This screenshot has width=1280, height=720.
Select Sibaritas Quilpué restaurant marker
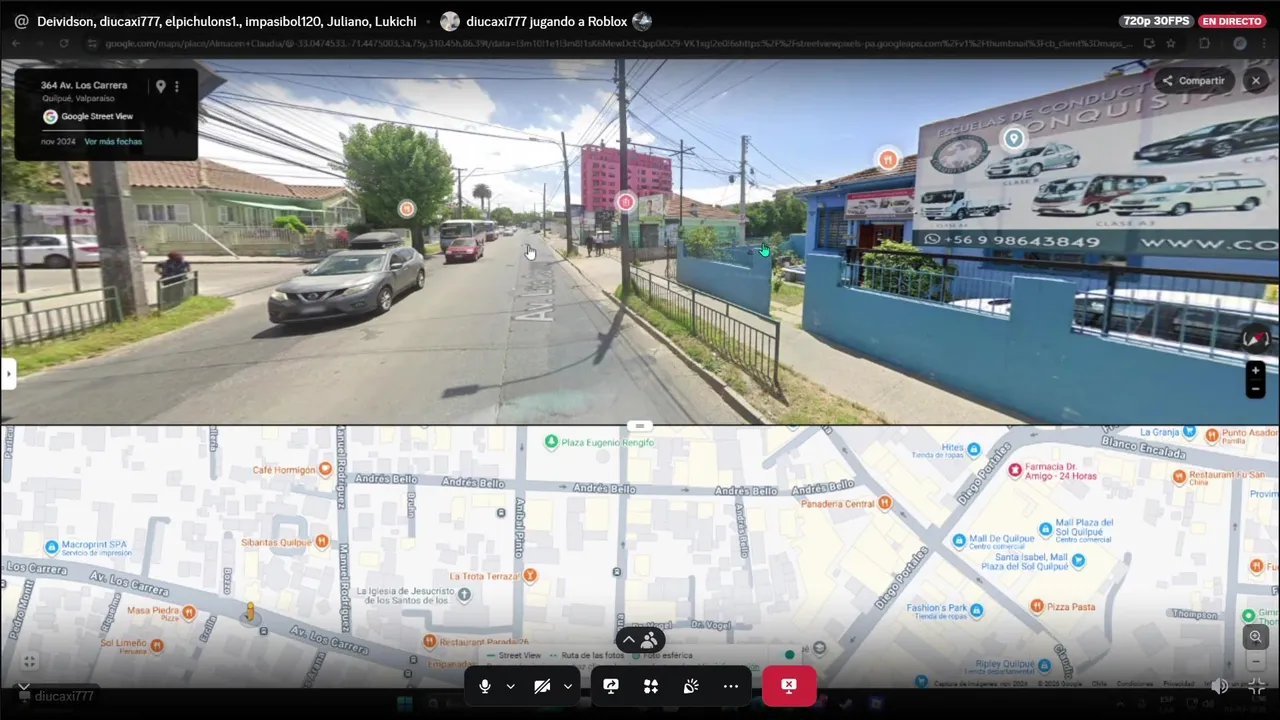321,541
